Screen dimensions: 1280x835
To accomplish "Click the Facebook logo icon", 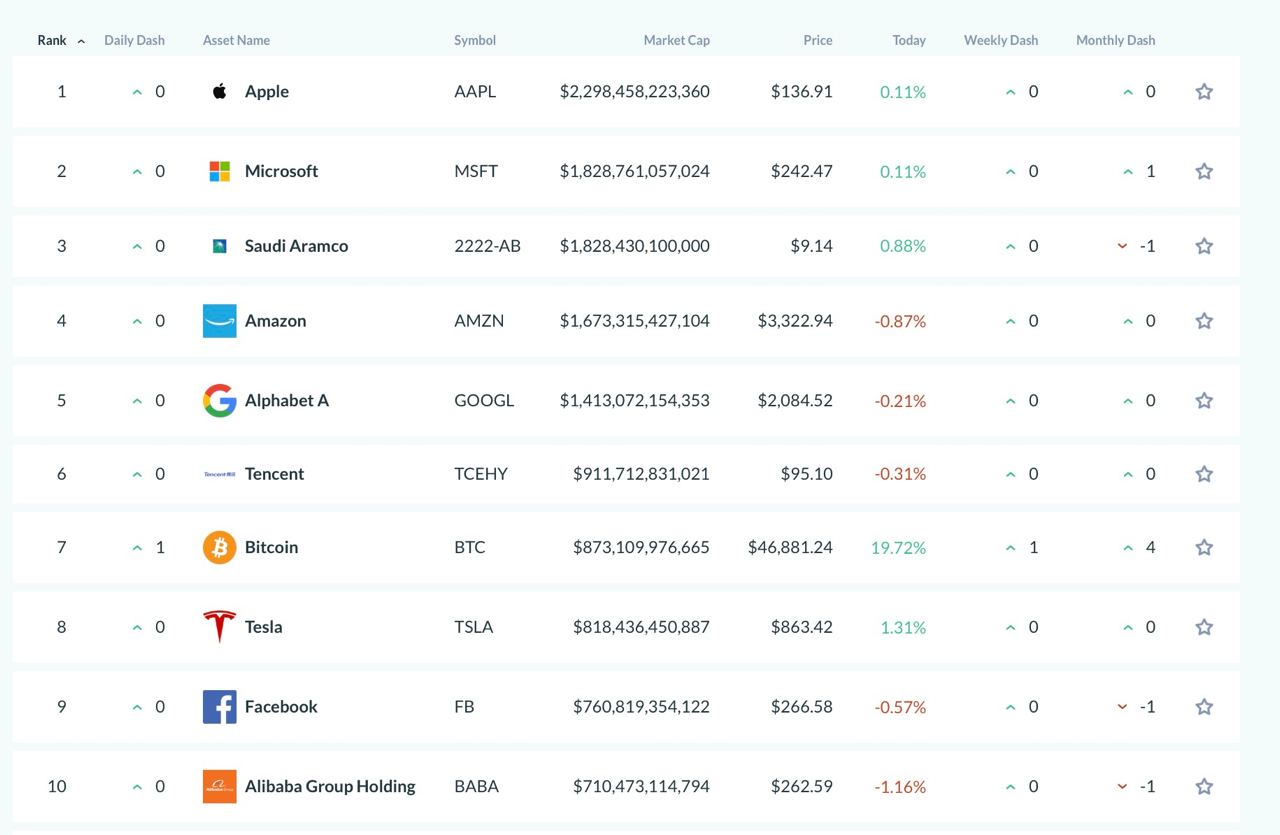I will click(220, 706).
